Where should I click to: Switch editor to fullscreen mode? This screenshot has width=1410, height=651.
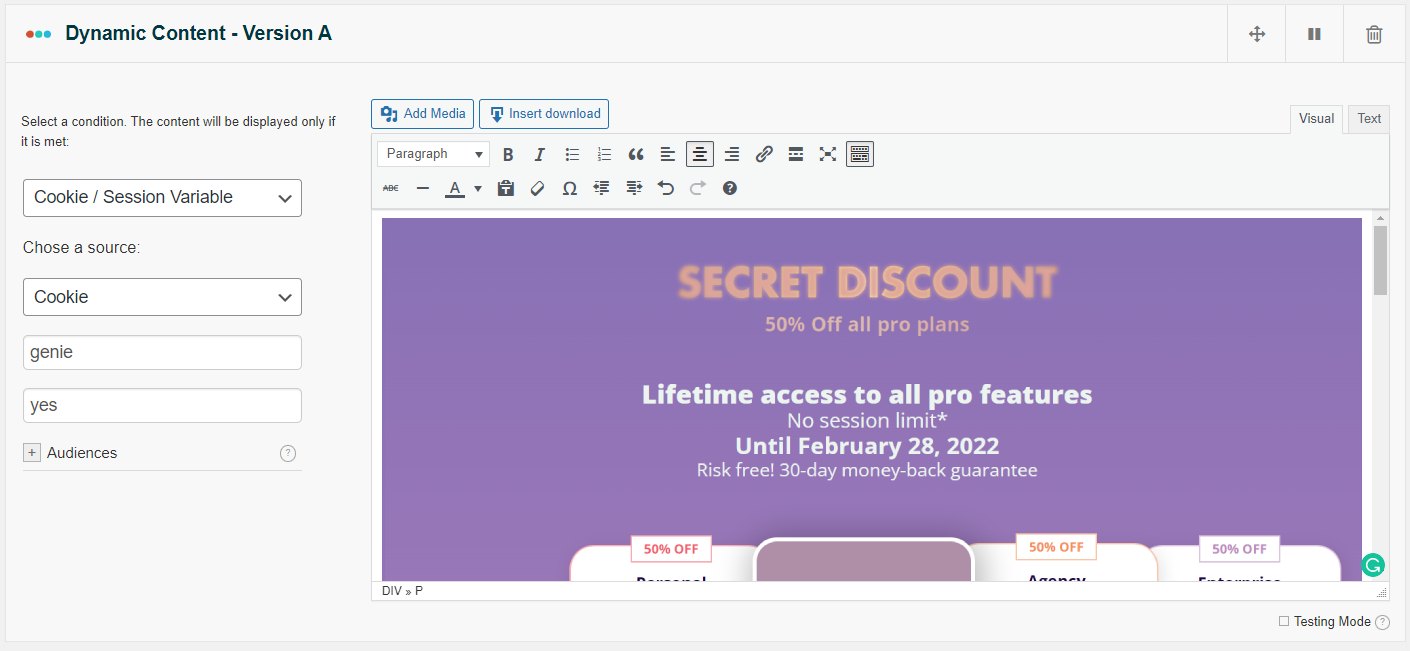pyautogui.click(x=827, y=154)
